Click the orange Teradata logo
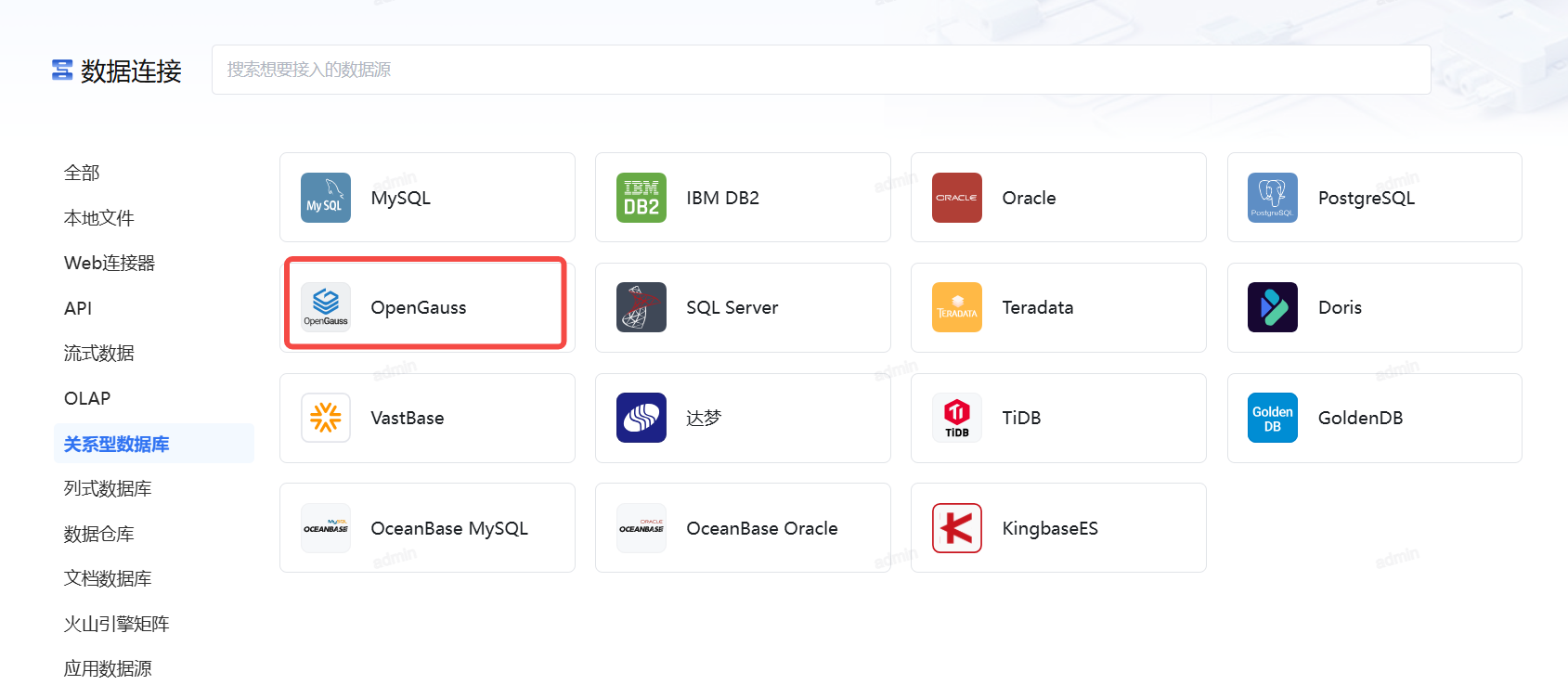The height and width of the screenshot is (685, 1568). coord(957,307)
